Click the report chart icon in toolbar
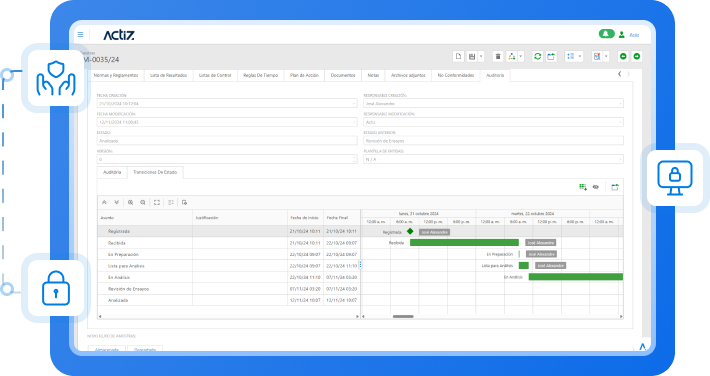 click(597, 56)
